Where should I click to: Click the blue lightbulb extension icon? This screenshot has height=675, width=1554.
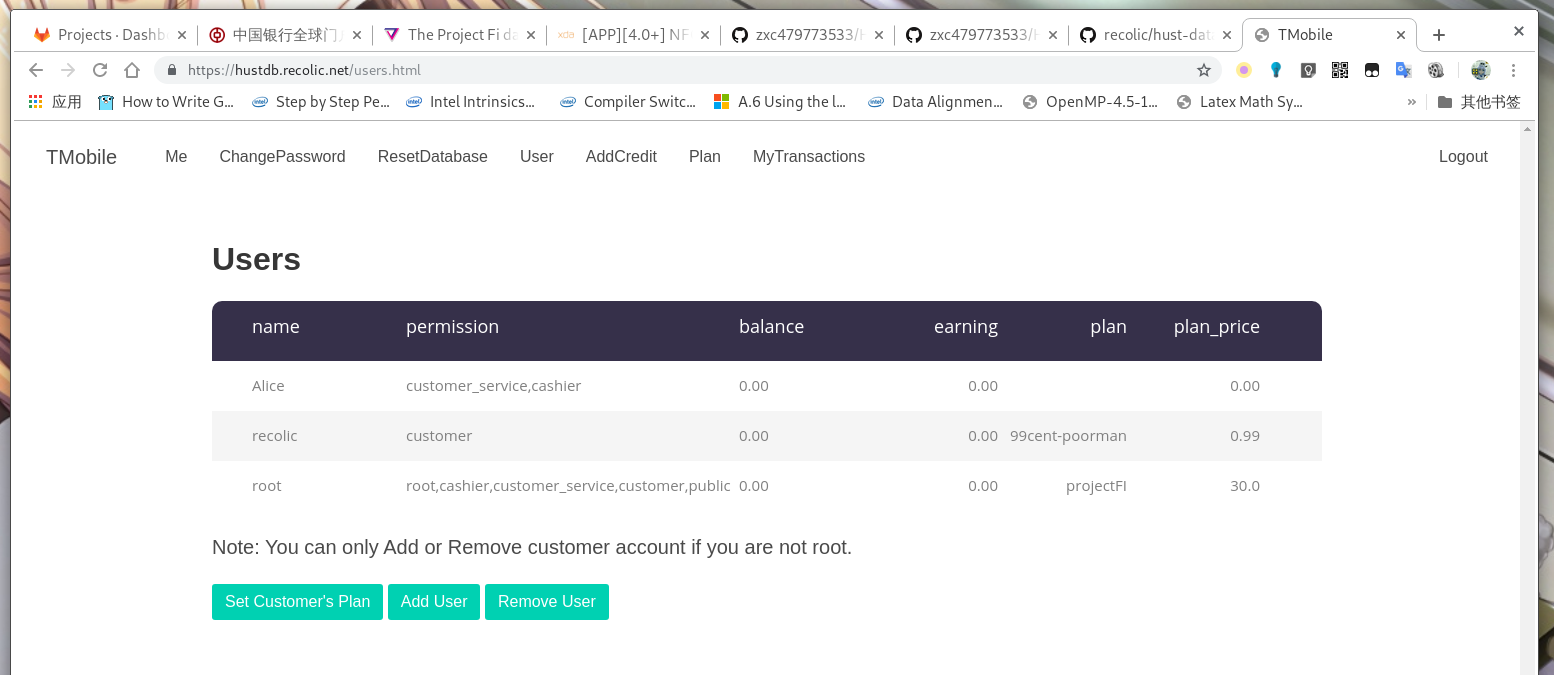click(x=1276, y=70)
